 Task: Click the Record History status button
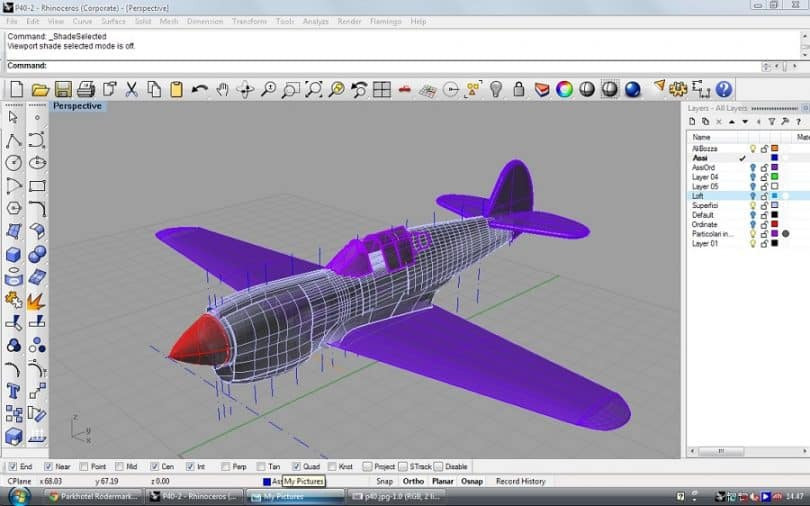coord(520,481)
